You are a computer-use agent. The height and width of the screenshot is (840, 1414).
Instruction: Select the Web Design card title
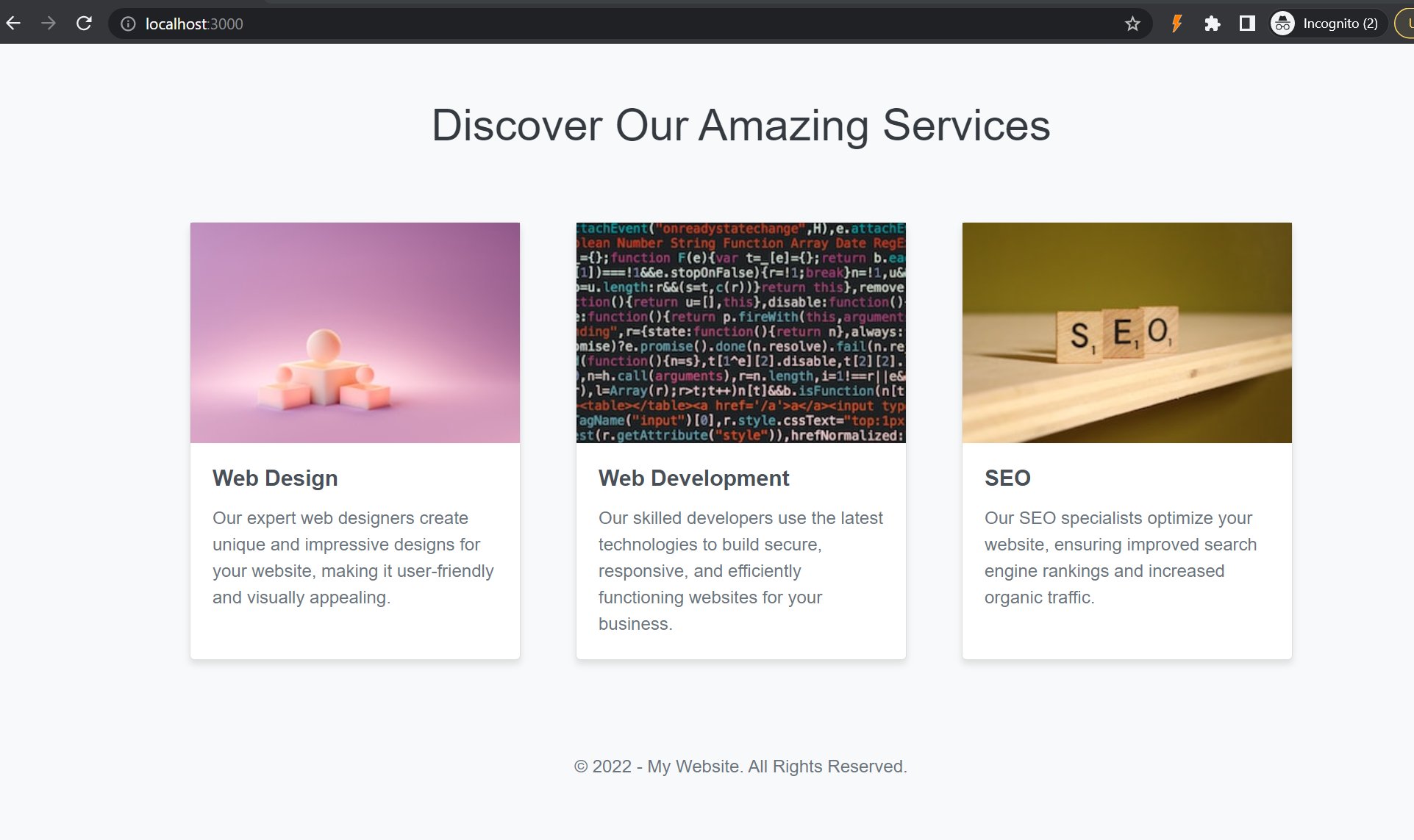[x=275, y=478]
